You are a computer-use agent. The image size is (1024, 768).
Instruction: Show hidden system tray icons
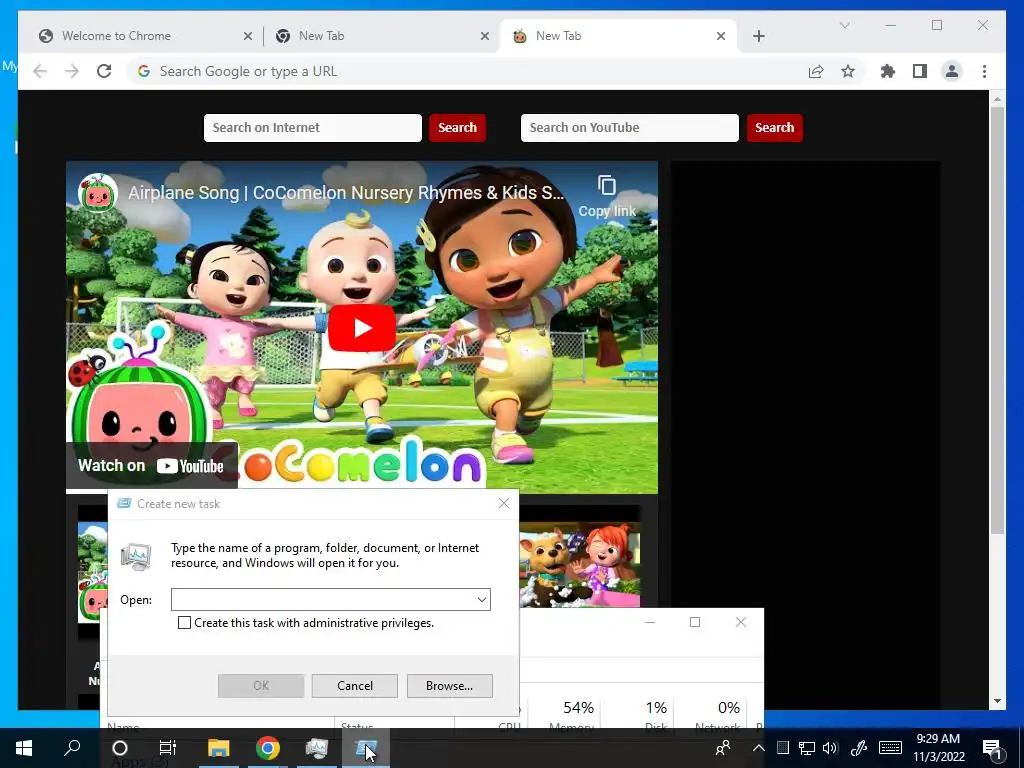758,748
